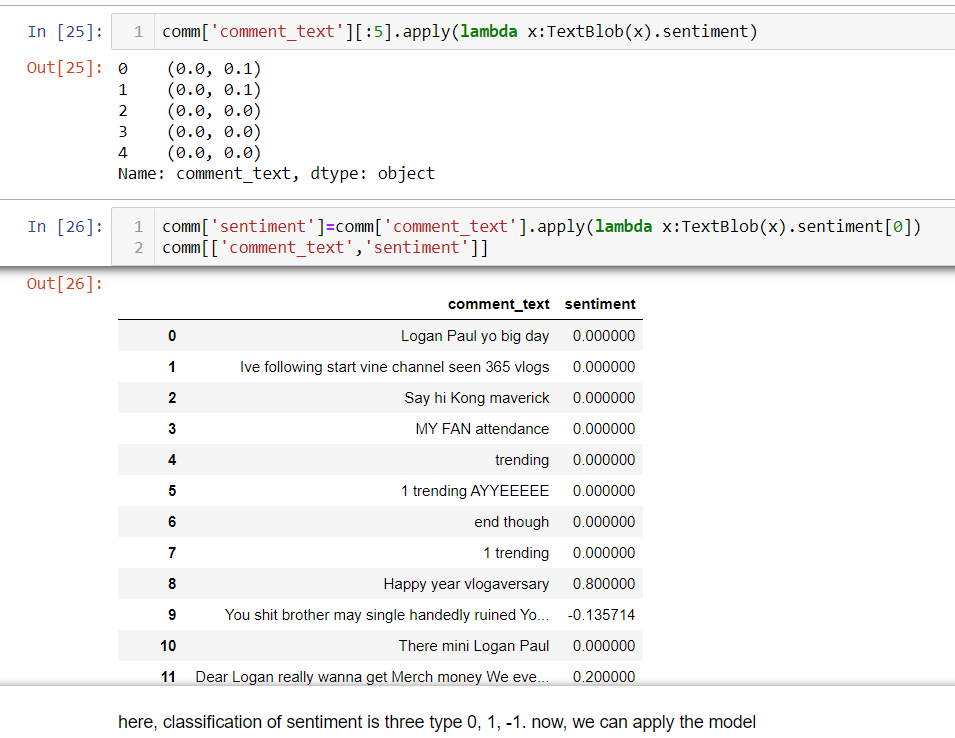Select the Out[25] output prompt
The height and width of the screenshot is (738, 955).
click(x=64, y=69)
